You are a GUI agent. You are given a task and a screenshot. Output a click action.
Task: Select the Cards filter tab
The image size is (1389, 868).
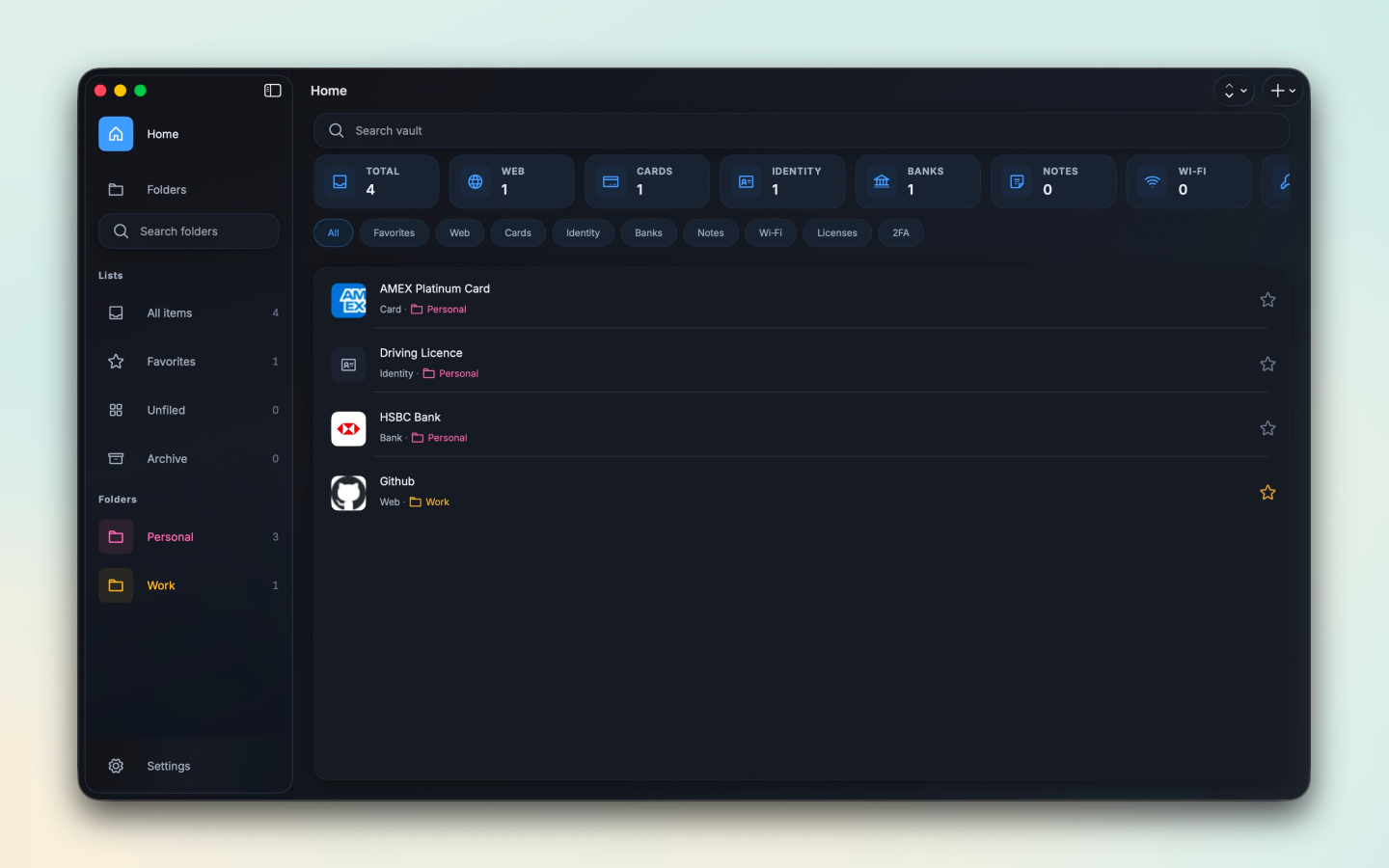(x=518, y=233)
